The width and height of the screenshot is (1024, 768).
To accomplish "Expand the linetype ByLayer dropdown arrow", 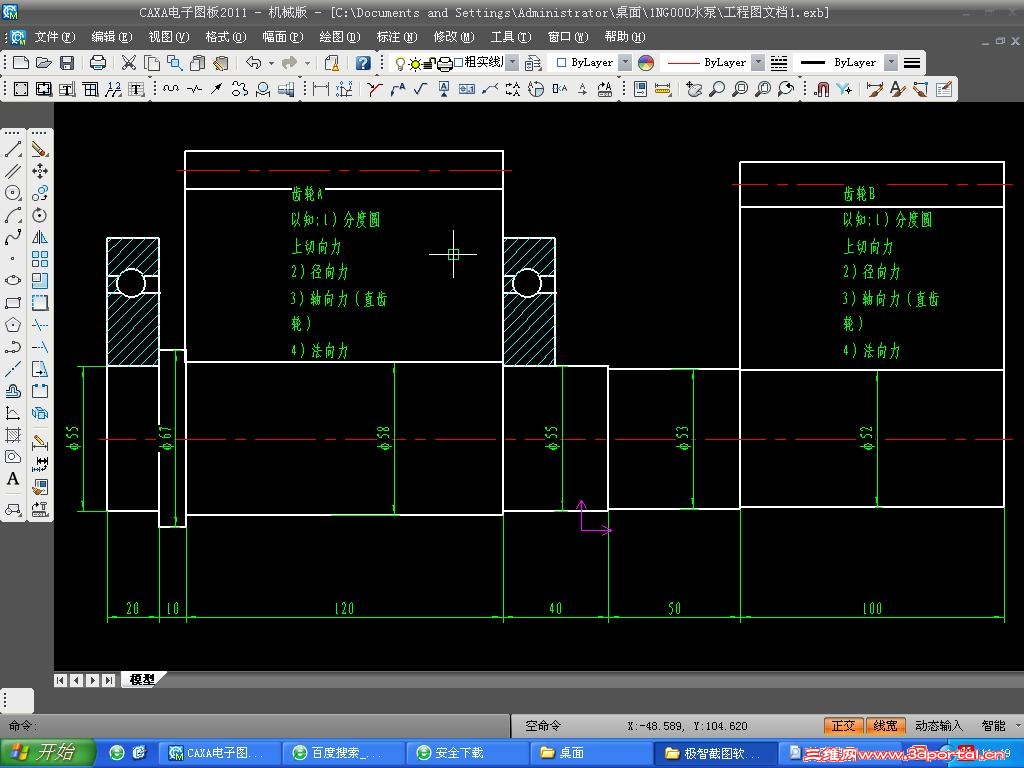I will [x=758, y=63].
